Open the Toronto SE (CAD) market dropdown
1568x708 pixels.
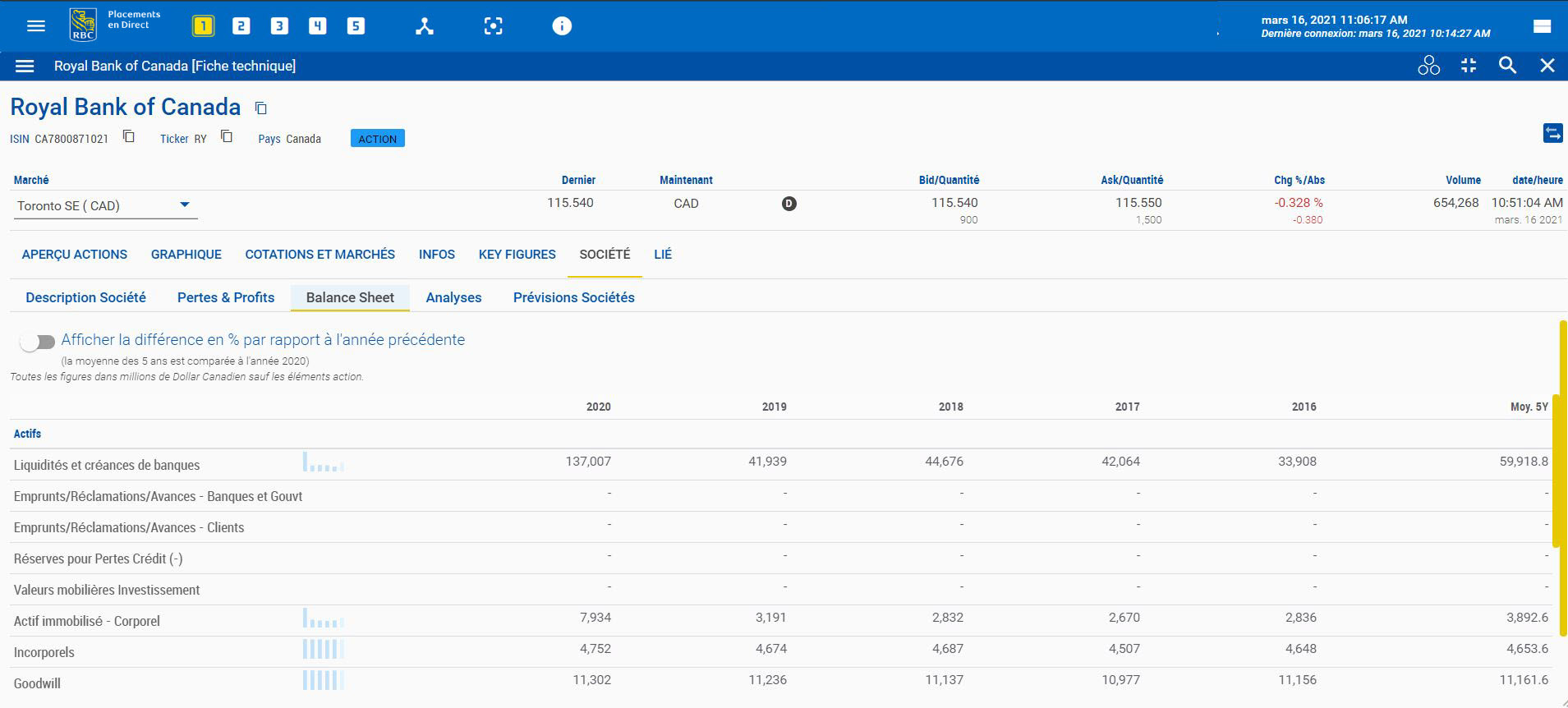click(106, 205)
